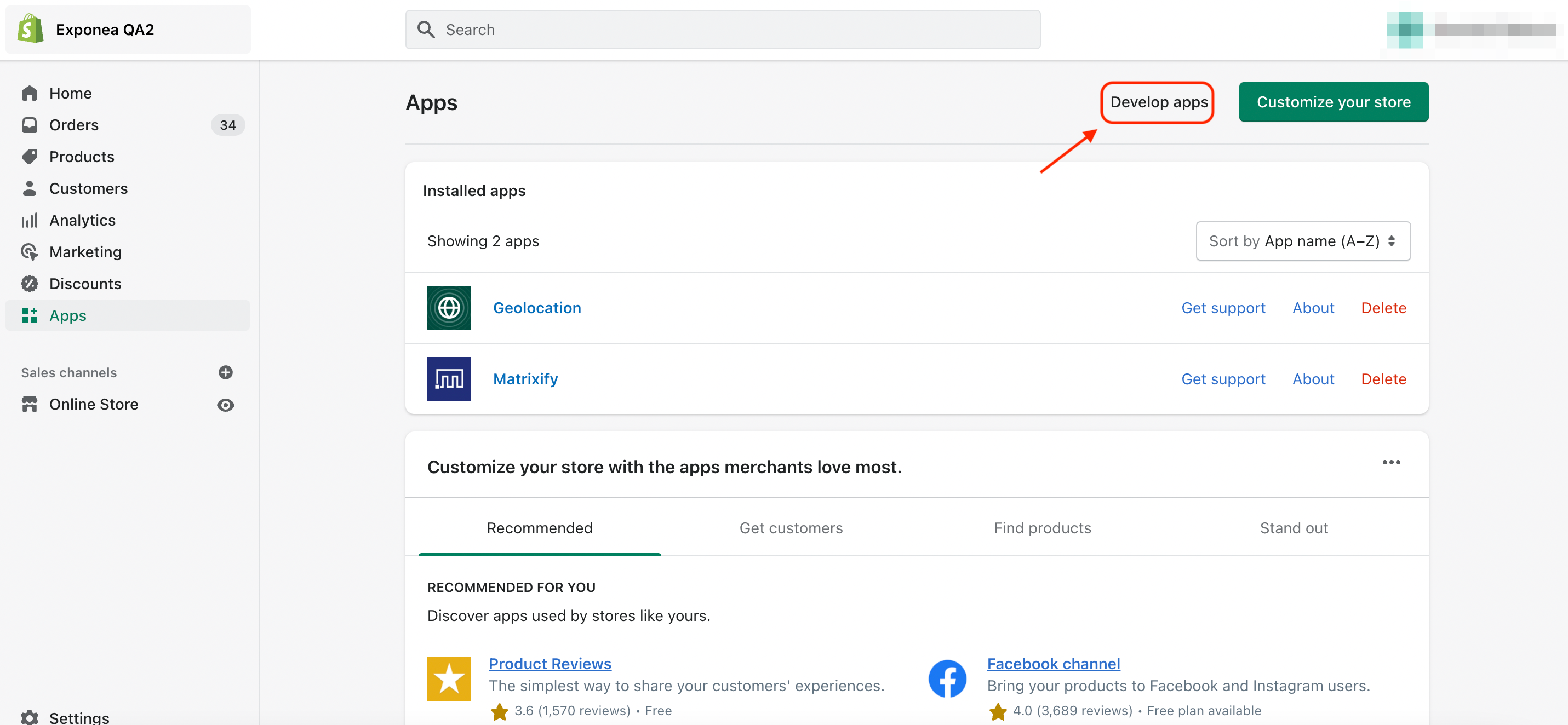Open the Geolocation app icon
The image size is (1568, 725).
pos(449,307)
